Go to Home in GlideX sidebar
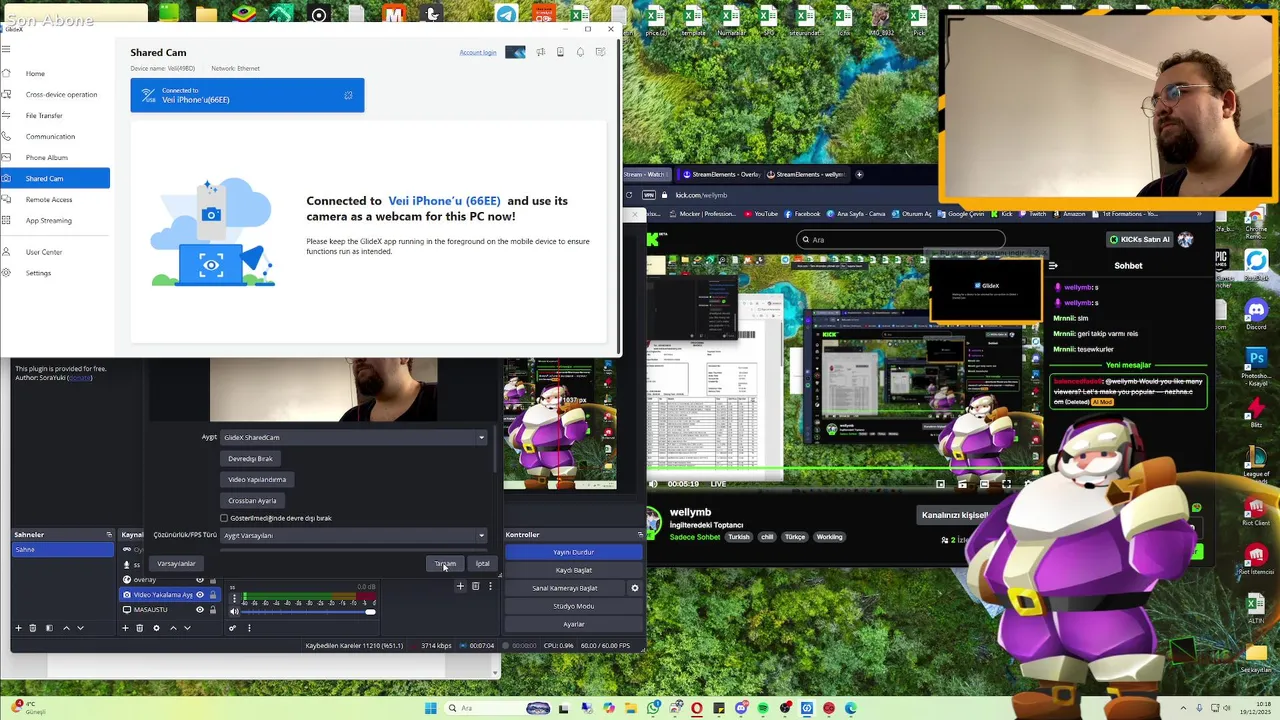 click(55, 73)
